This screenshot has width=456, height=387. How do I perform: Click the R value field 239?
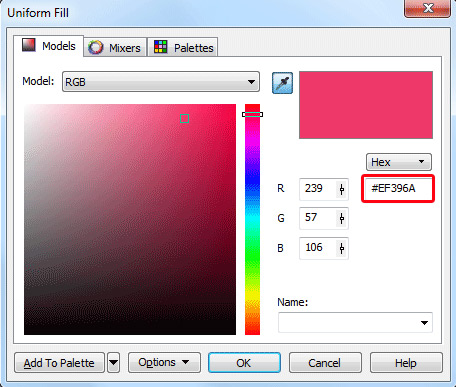[x=317, y=189]
